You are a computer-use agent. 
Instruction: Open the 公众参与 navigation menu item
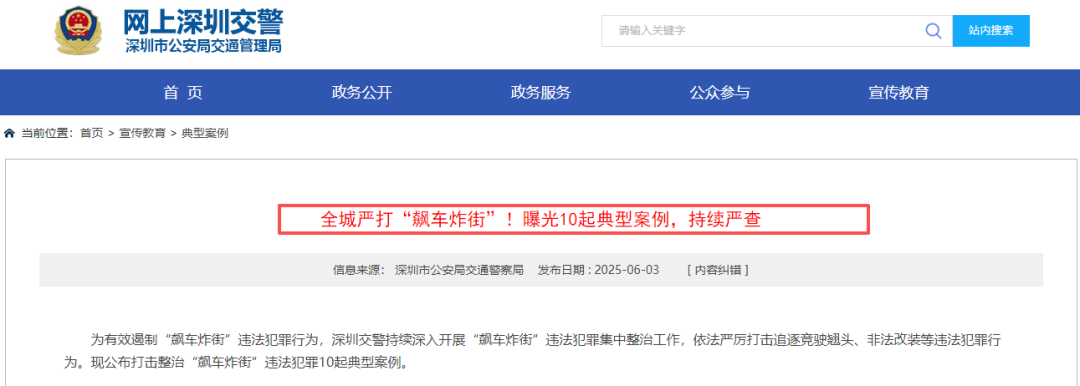point(720,92)
